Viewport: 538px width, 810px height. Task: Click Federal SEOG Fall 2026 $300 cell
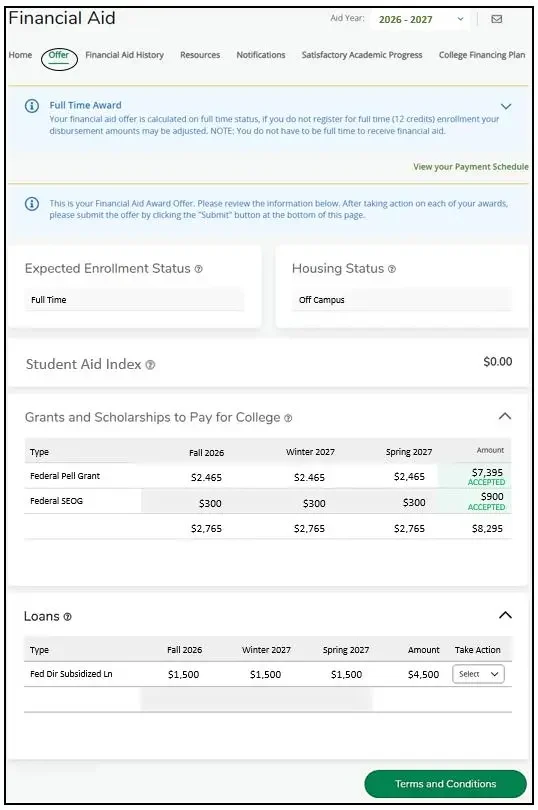tap(210, 504)
